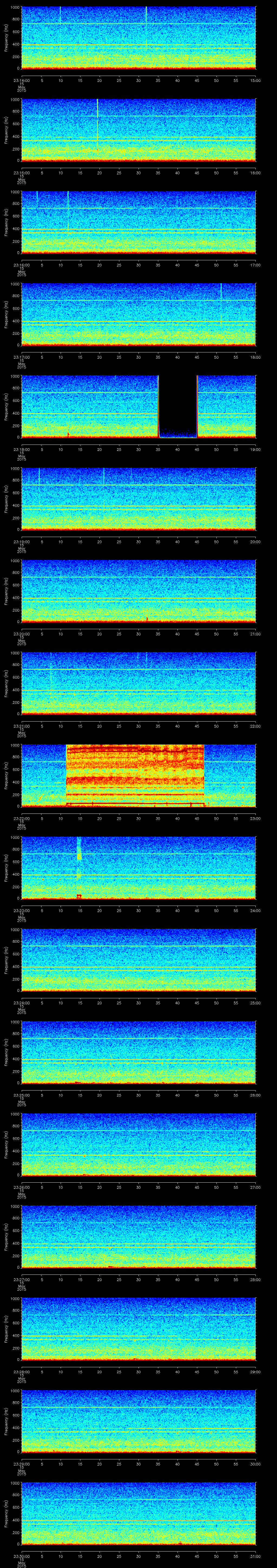277x1568 pixels.
Task: Click the 15:00 end time label
Action: pyautogui.click(x=256, y=80)
